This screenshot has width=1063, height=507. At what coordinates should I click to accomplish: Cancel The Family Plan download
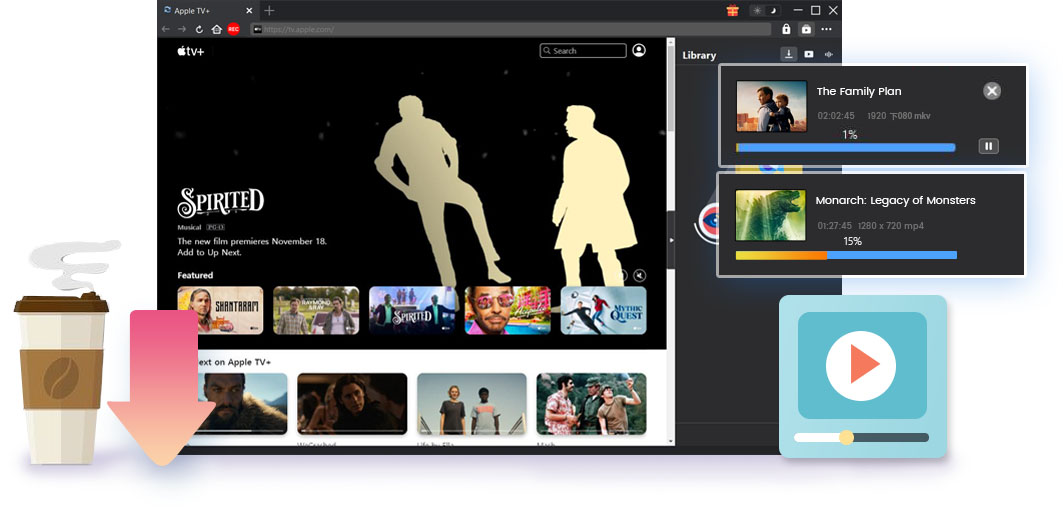pos(992,91)
